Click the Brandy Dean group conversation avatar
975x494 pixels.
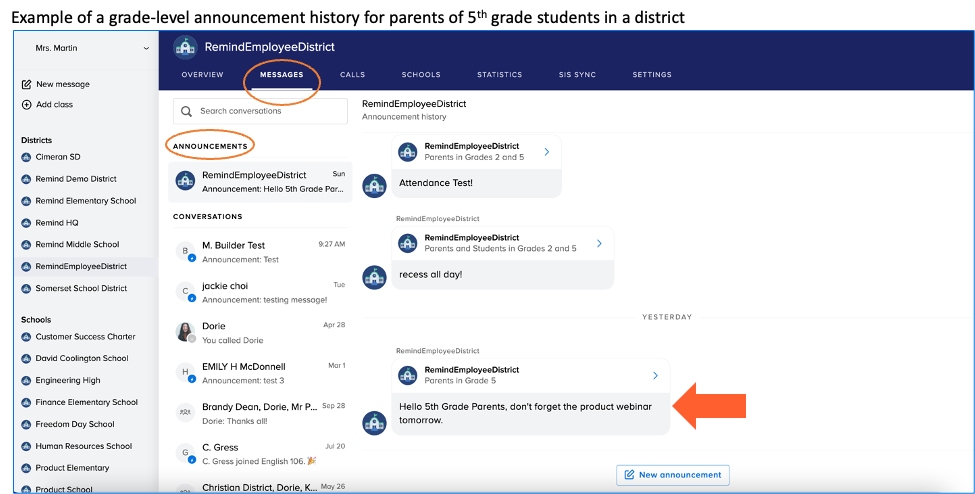coord(185,413)
